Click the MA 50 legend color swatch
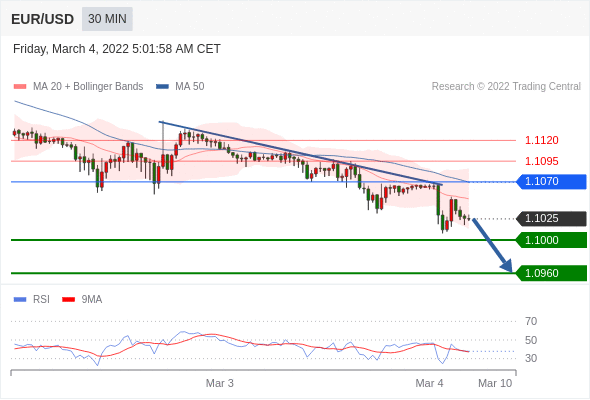 (162, 87)
